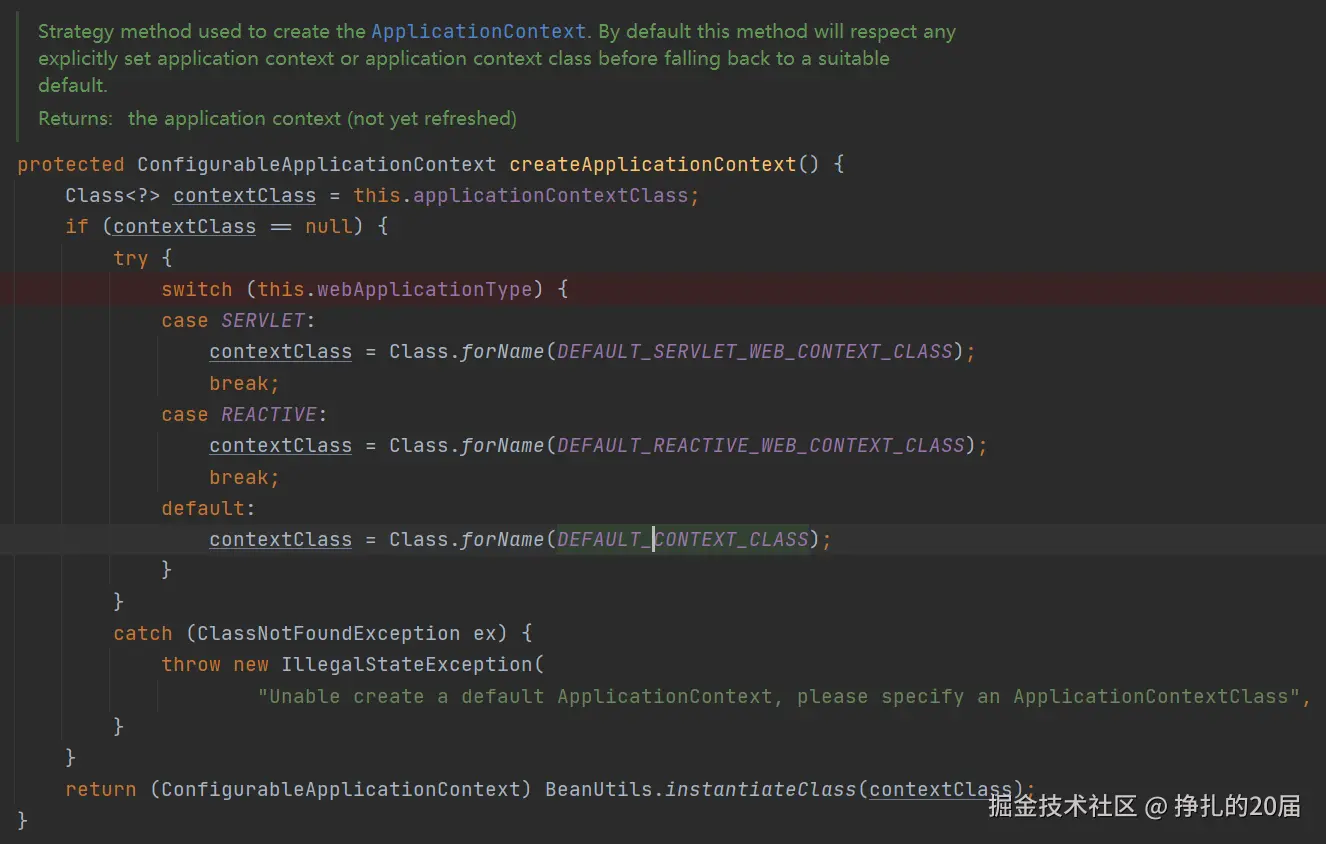The height and width of the screenshot is (844, 1326).
Task: Click the switch keyword
Action: coord(197,289)
